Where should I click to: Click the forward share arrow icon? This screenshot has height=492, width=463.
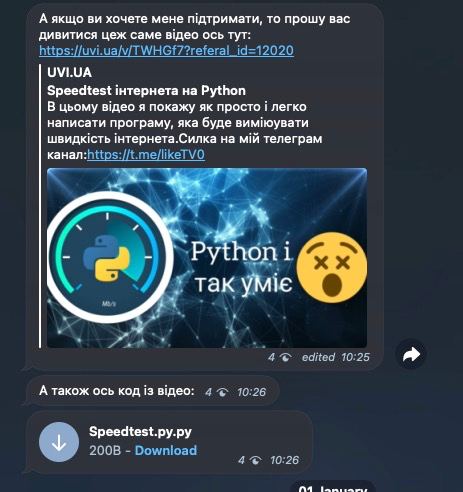pyautogui.click(x=411, y=355)
